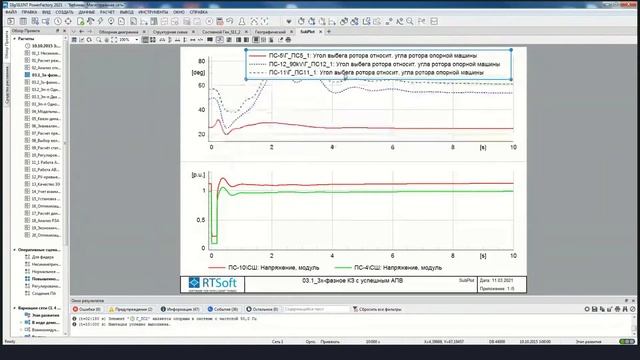Switch to the Географический tab

[x=270, y=31]
